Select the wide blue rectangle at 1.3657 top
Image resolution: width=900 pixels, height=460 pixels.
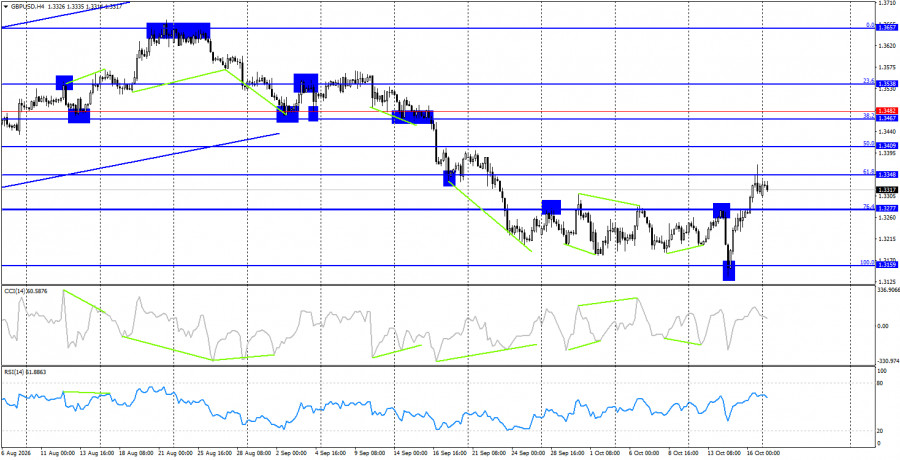click(x=178, y=30)
